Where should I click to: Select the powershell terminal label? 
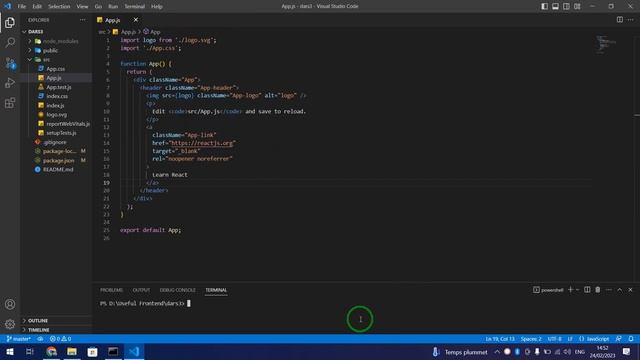click(548, 290)
